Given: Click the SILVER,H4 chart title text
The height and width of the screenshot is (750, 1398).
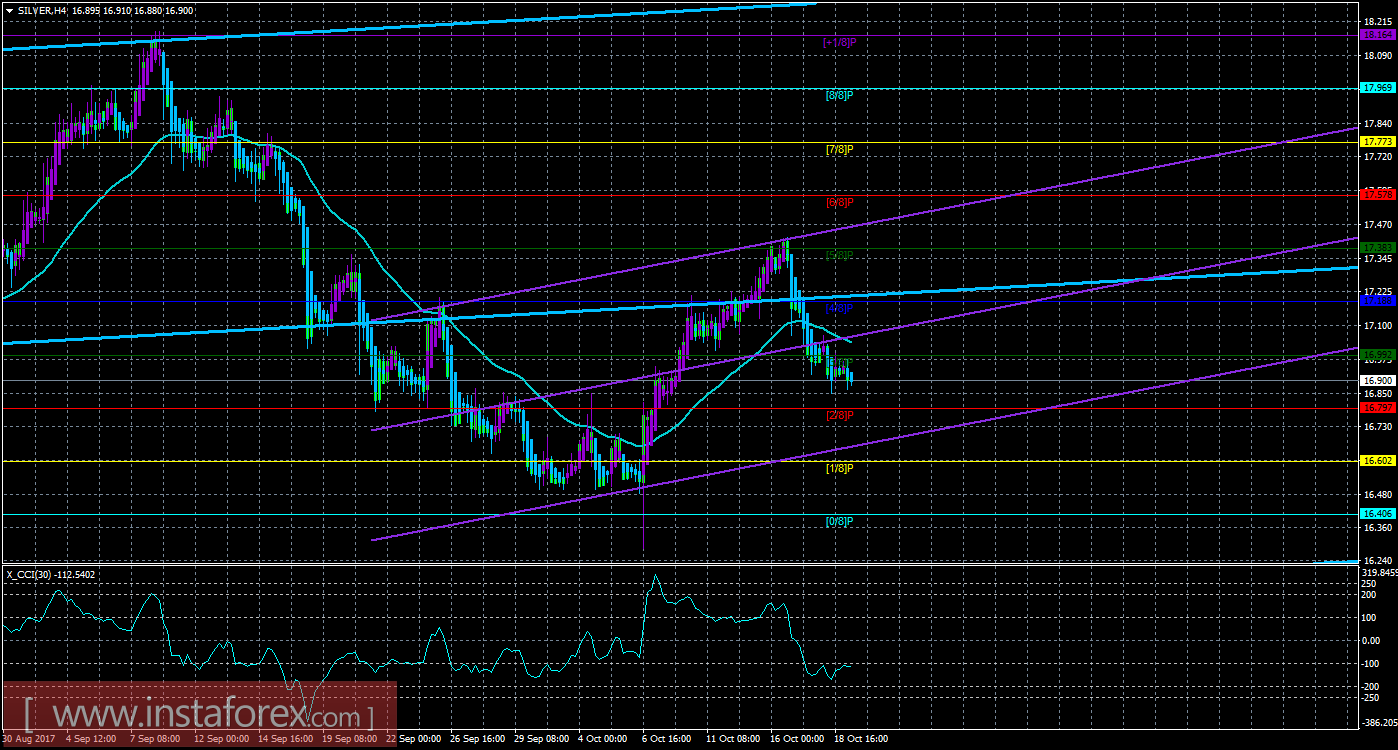Looking at the screenshot, I should (x=43, y=9).
